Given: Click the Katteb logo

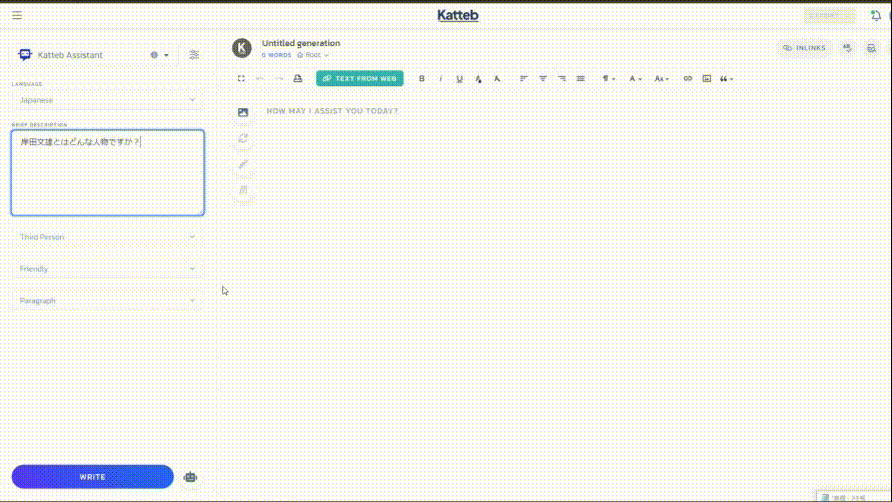Looking at the screenshot, I should point(457,15).
